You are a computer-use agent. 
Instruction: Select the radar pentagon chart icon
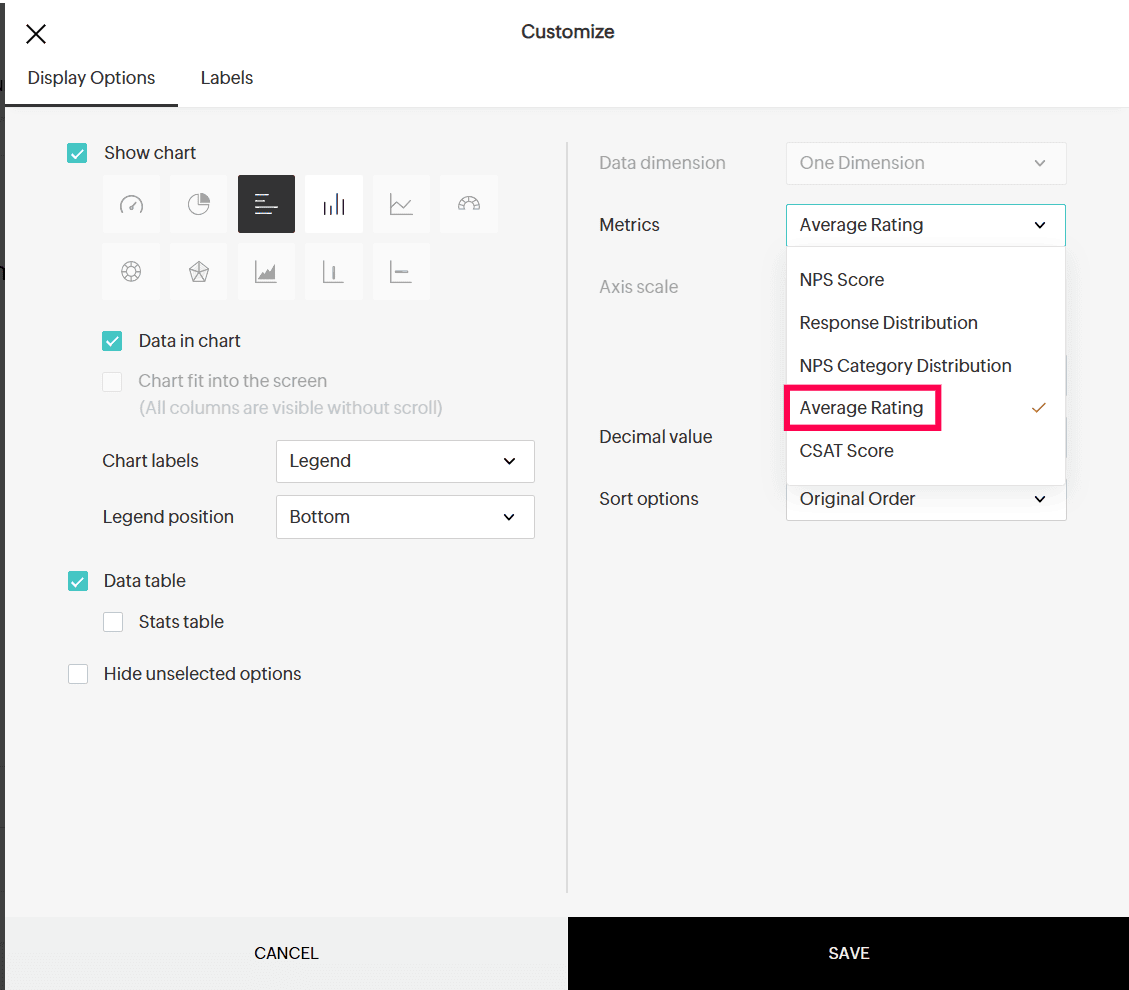click(x=199, y=272)
